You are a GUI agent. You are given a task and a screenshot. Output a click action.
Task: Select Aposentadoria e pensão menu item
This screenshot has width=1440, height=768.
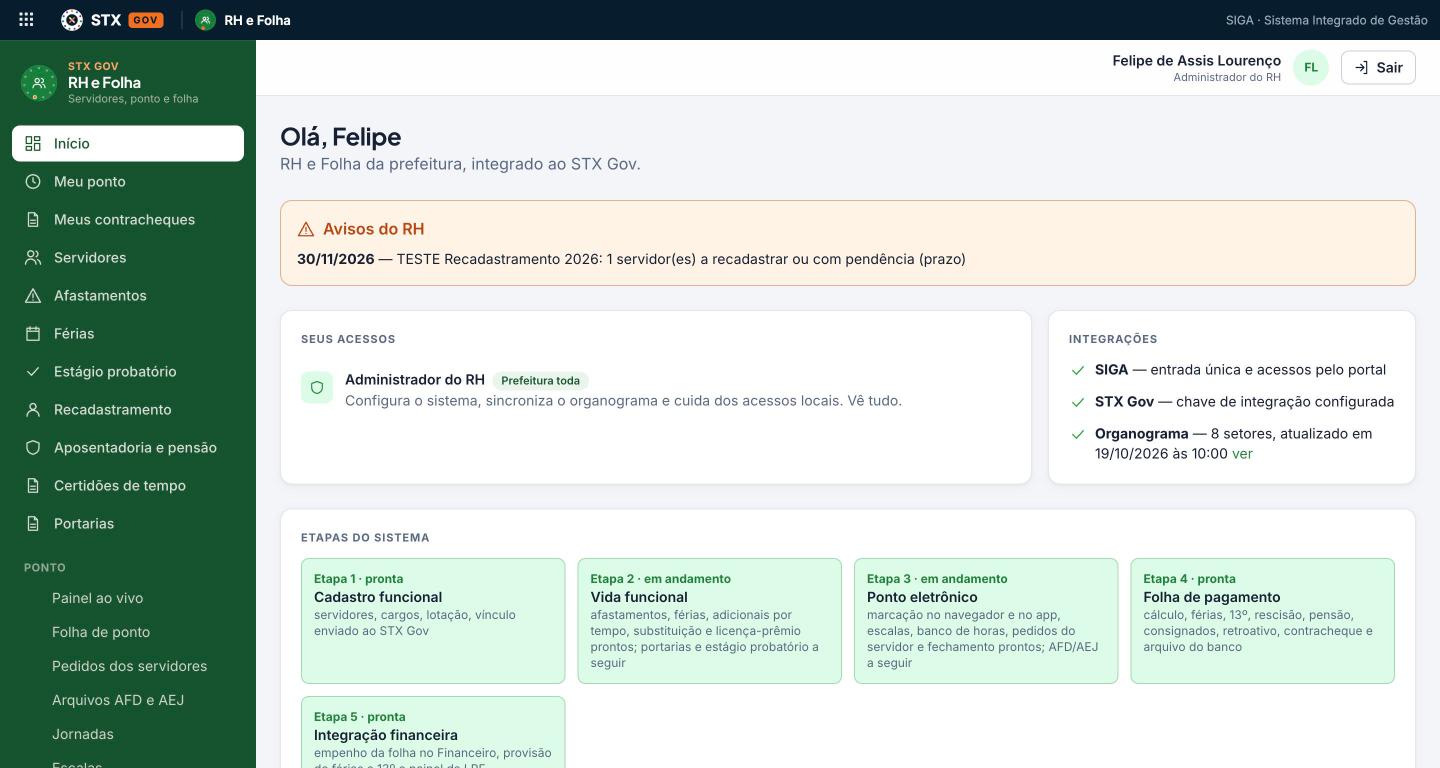tap(128, 448)
